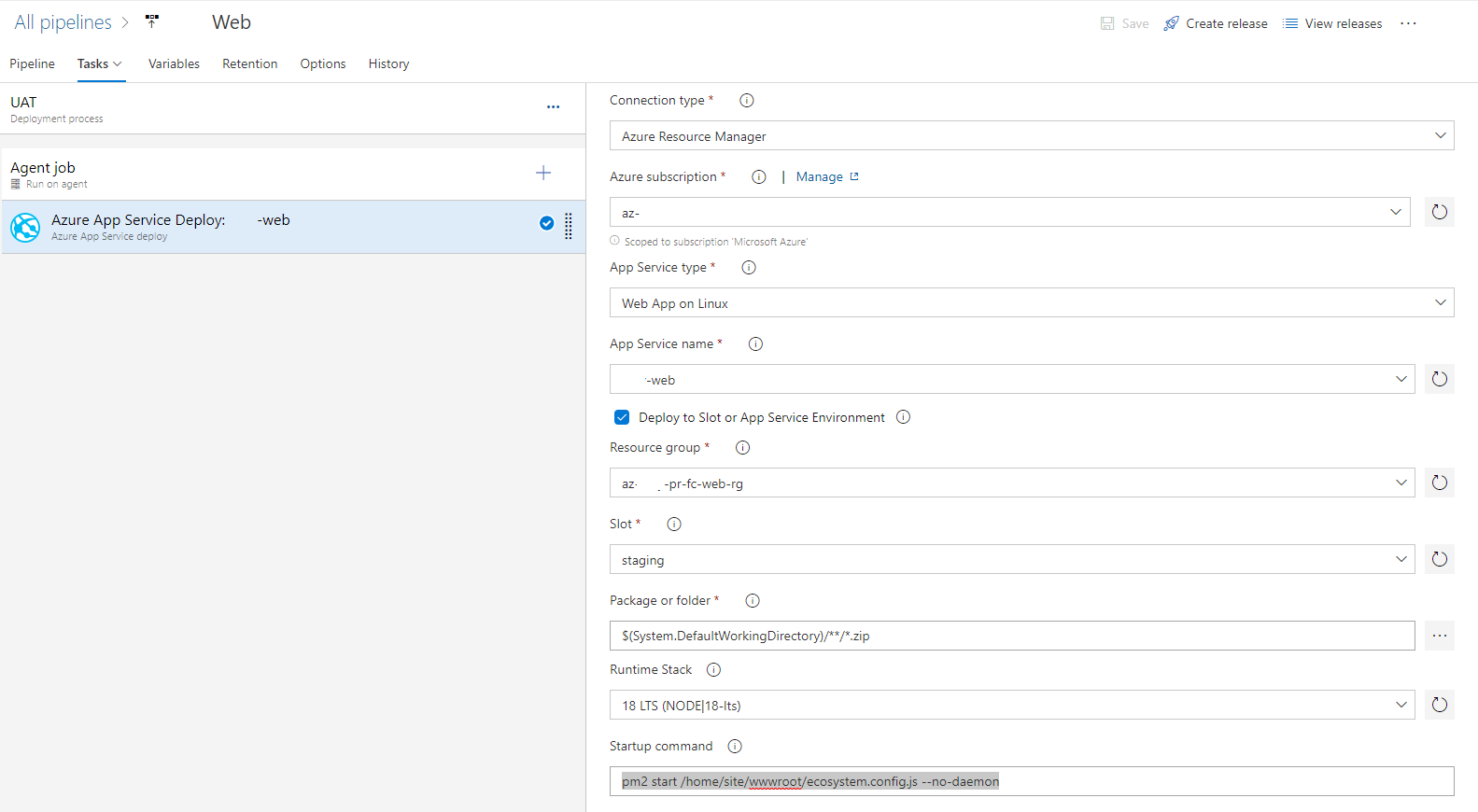Switch to the Variables tab

pyautogui.click(x=174, y=63)
